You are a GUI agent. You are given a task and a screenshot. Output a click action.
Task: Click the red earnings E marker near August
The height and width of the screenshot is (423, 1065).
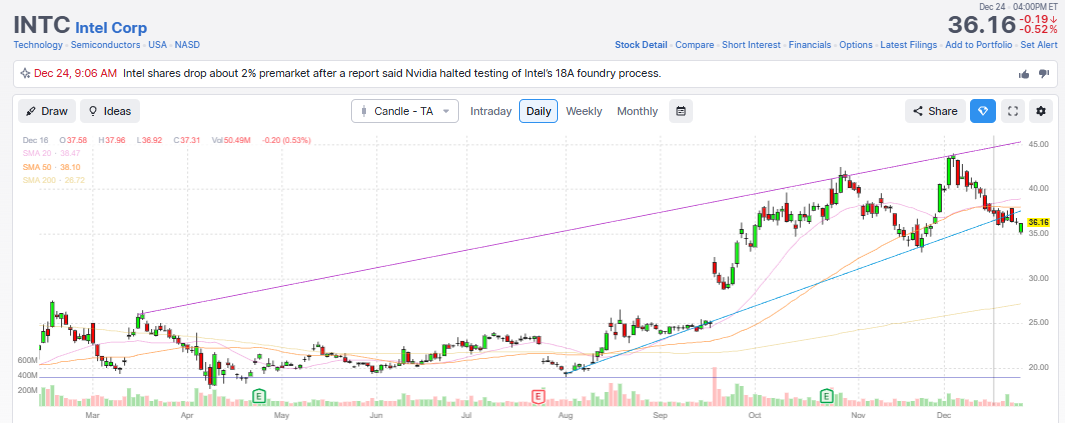coord(539,395)
